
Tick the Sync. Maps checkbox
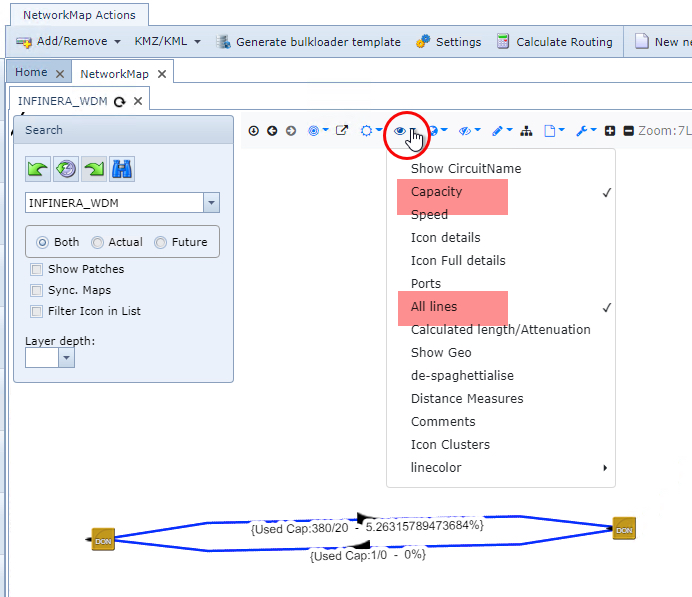(37, 290)
